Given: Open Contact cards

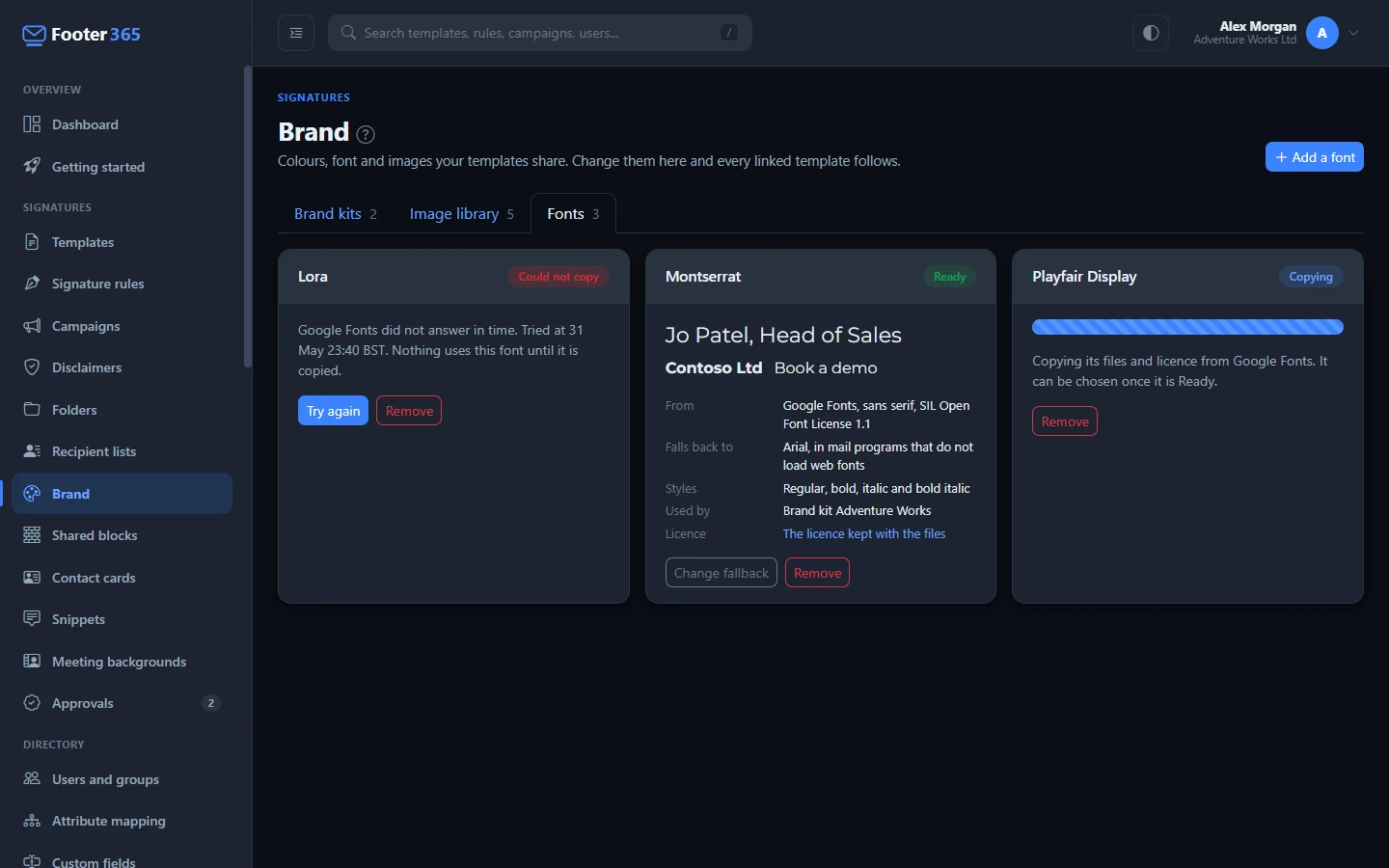Looking at the screenshot, I should (123, 578).
